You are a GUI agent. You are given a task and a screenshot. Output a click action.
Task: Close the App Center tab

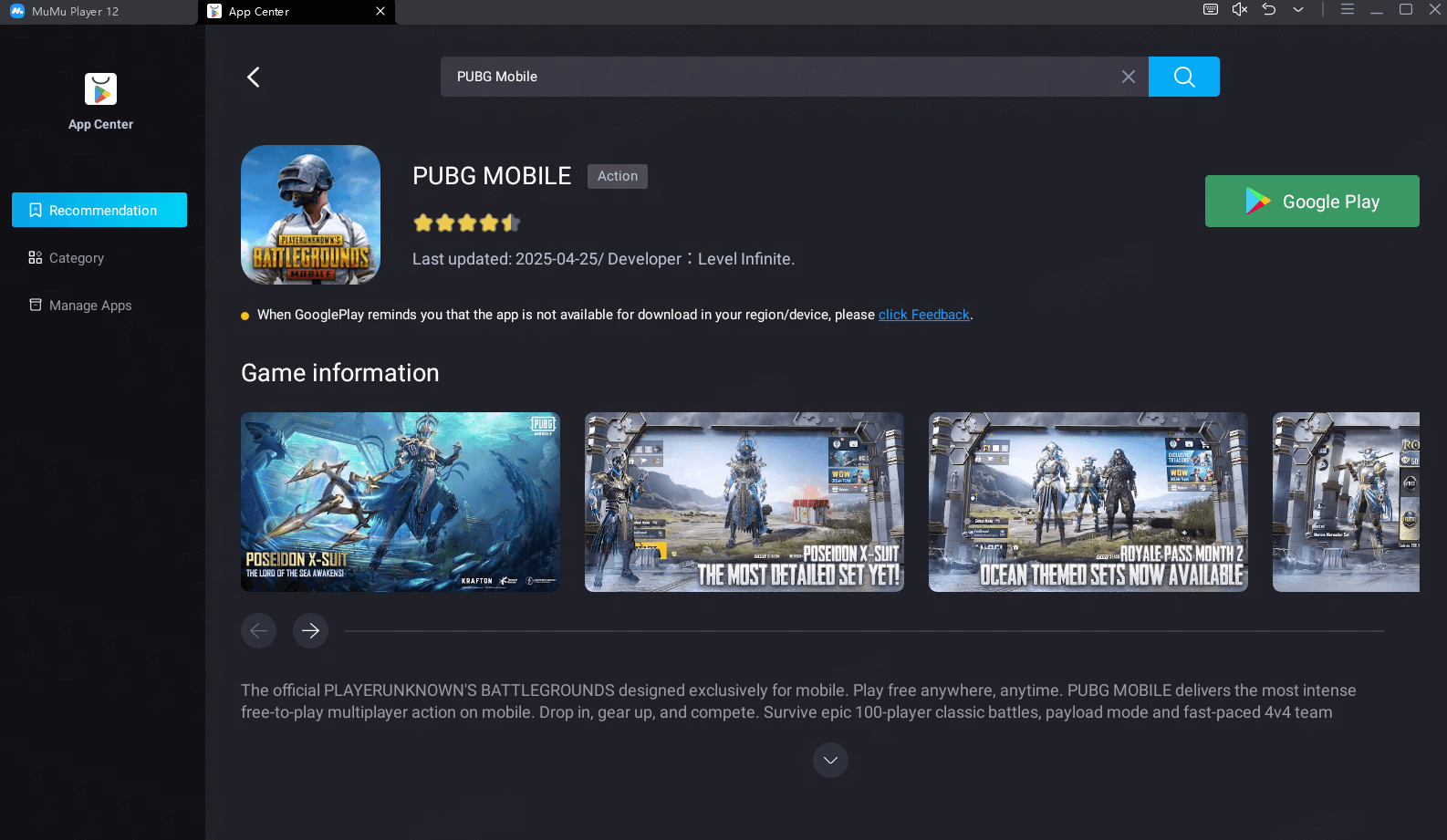(x=380, y=11)
